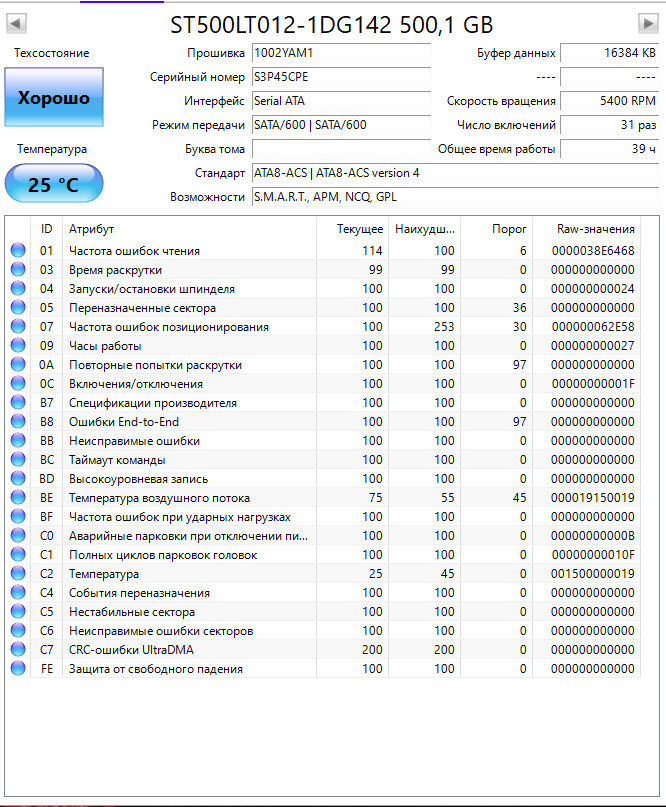This screenshot has width=666, height=807.
Task: Click the 25 °C temperature button
Action: click(x=54, y=184)
